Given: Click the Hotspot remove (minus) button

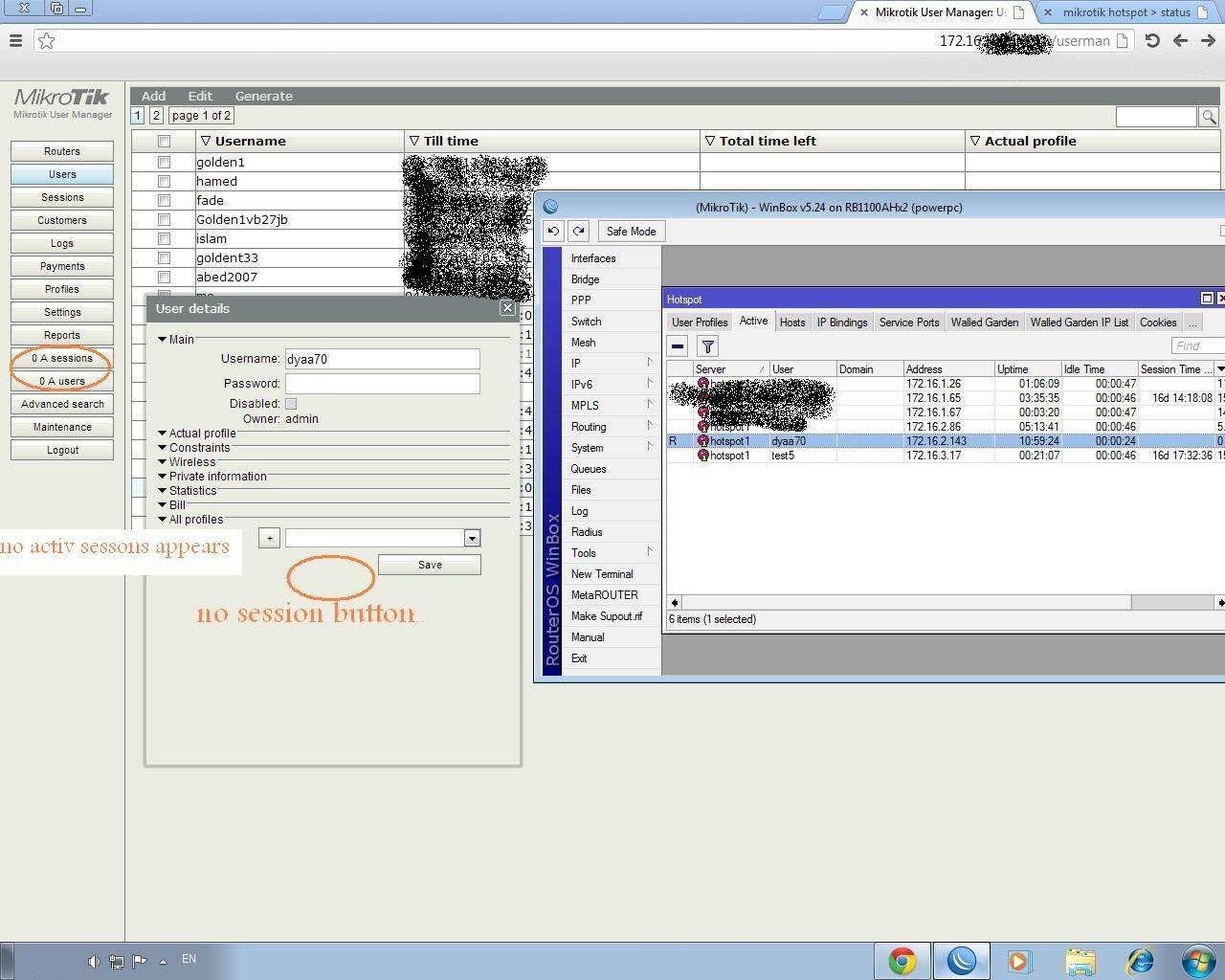Looking at the screenshot, I should click(678, 346).
